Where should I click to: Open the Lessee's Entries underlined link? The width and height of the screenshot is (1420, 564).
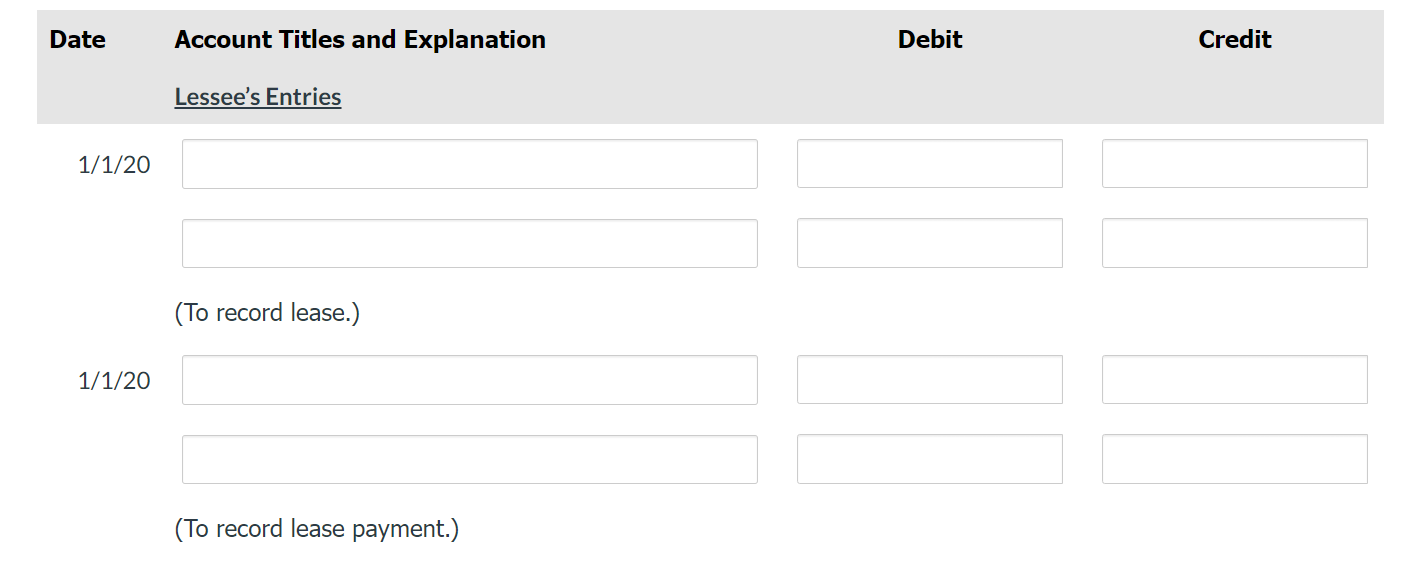pyautogui.click(x=257, y=97)
